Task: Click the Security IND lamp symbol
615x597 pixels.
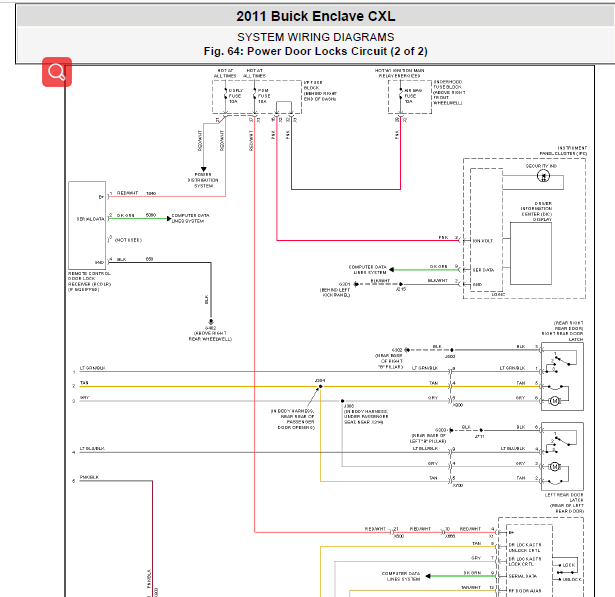Action: click(x=543, y=176)
